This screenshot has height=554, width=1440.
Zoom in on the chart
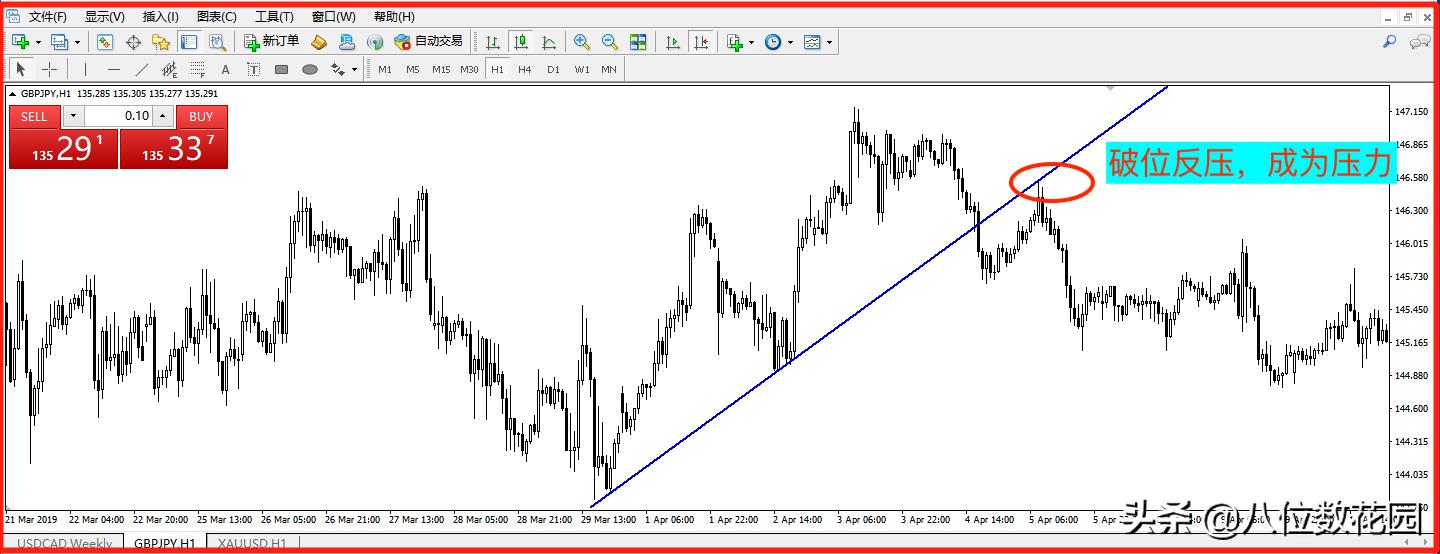[581, 42]
